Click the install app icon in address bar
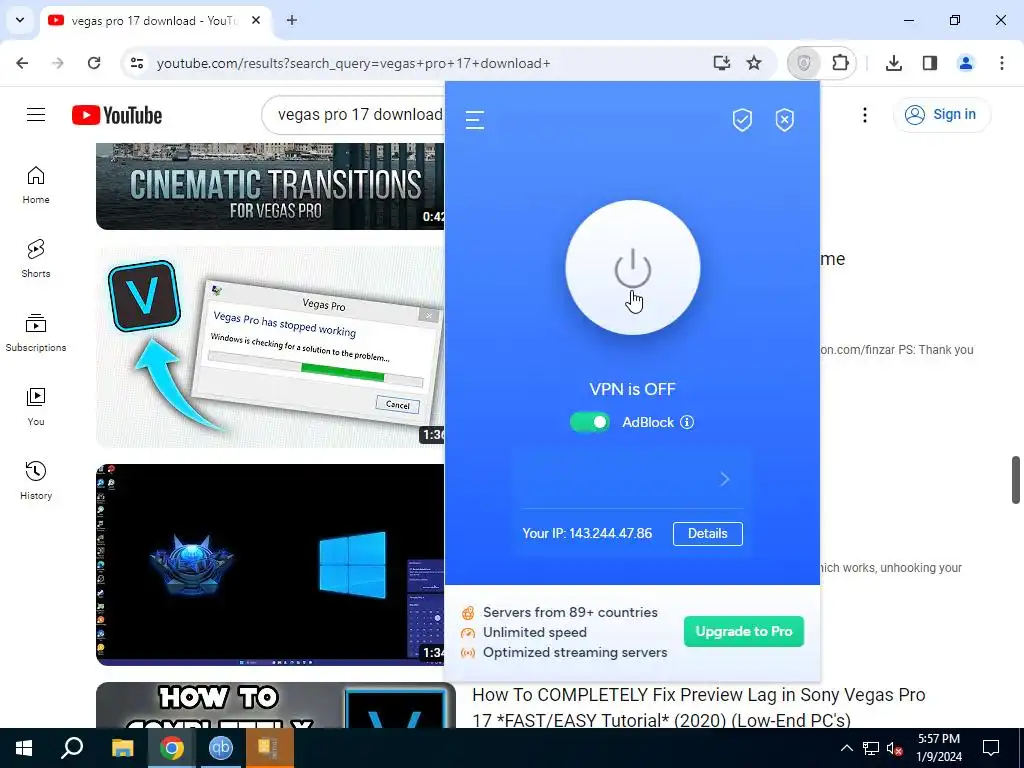 coord(722,63)
